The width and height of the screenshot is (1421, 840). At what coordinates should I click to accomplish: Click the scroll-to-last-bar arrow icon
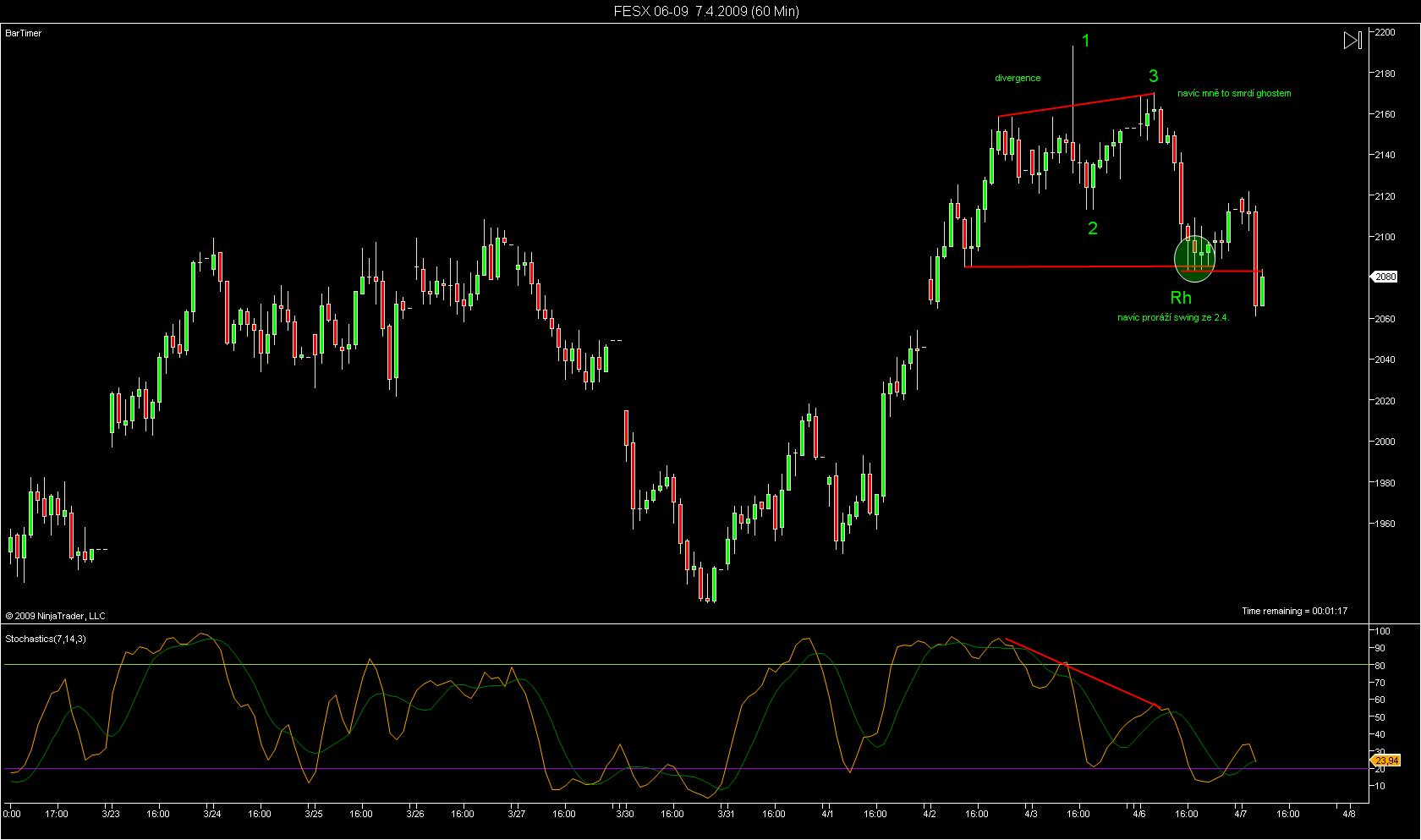coord(1352,40)
